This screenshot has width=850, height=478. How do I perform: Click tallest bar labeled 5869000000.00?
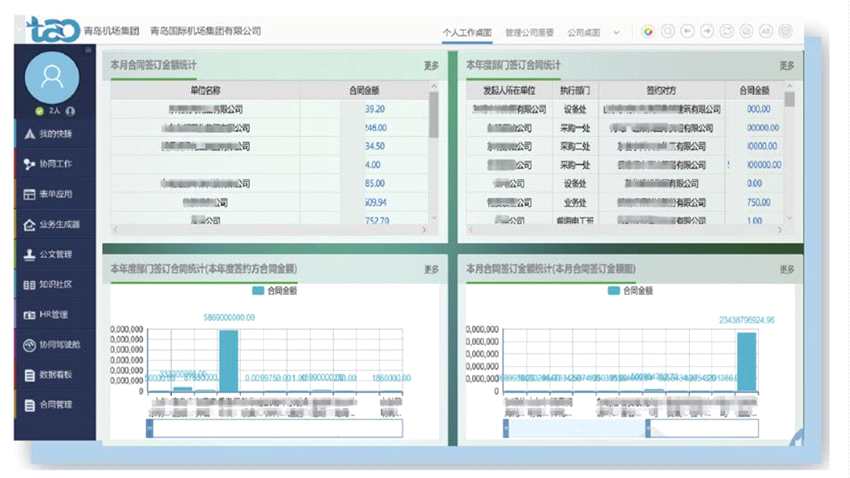229,361
